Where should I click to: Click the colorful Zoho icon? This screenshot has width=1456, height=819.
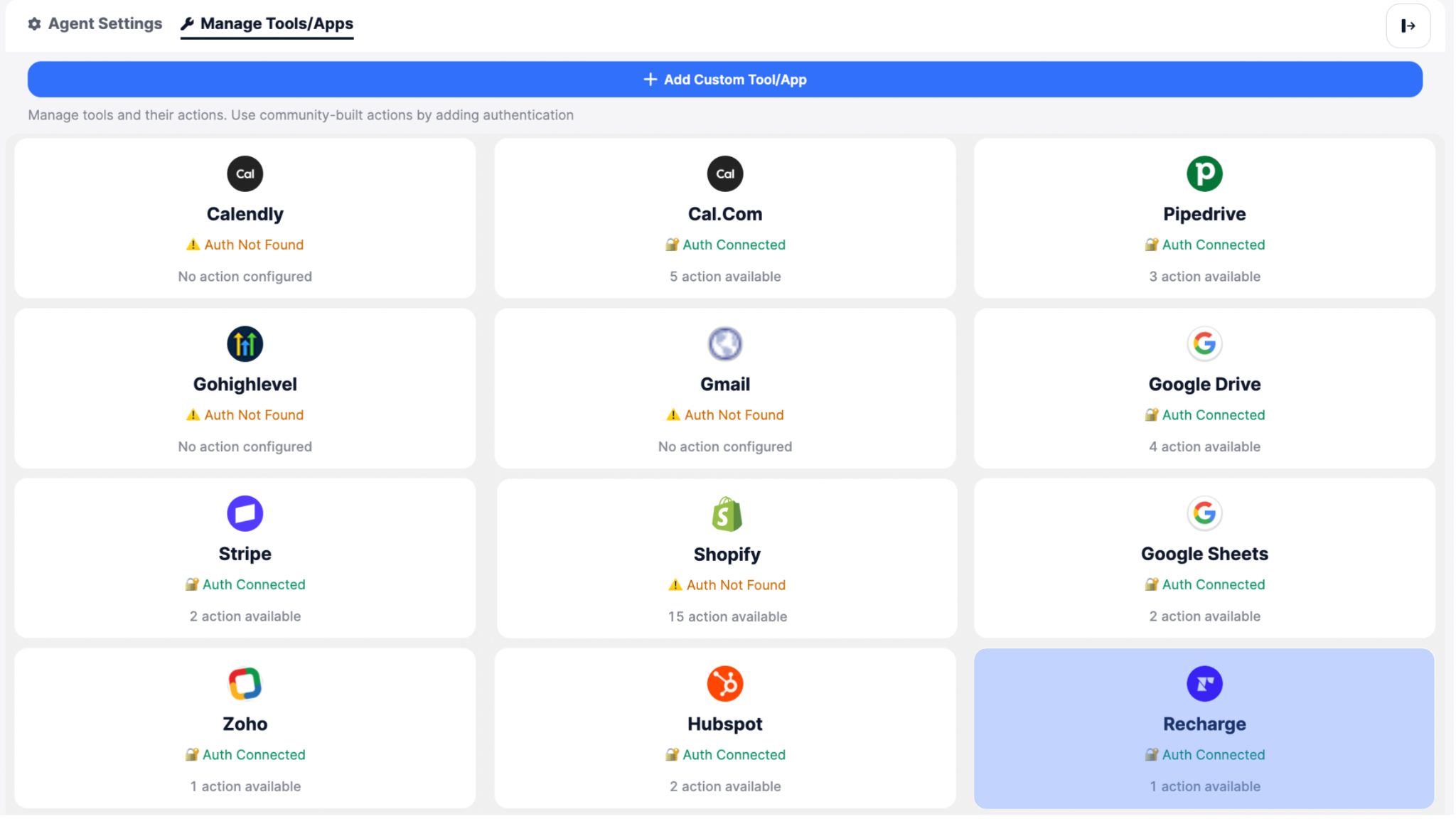coord(245,684)
